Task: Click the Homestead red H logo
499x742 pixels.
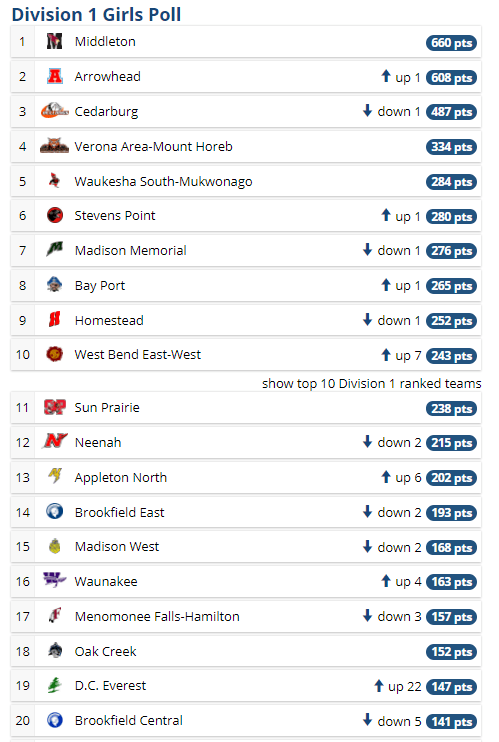Action: 55,320
